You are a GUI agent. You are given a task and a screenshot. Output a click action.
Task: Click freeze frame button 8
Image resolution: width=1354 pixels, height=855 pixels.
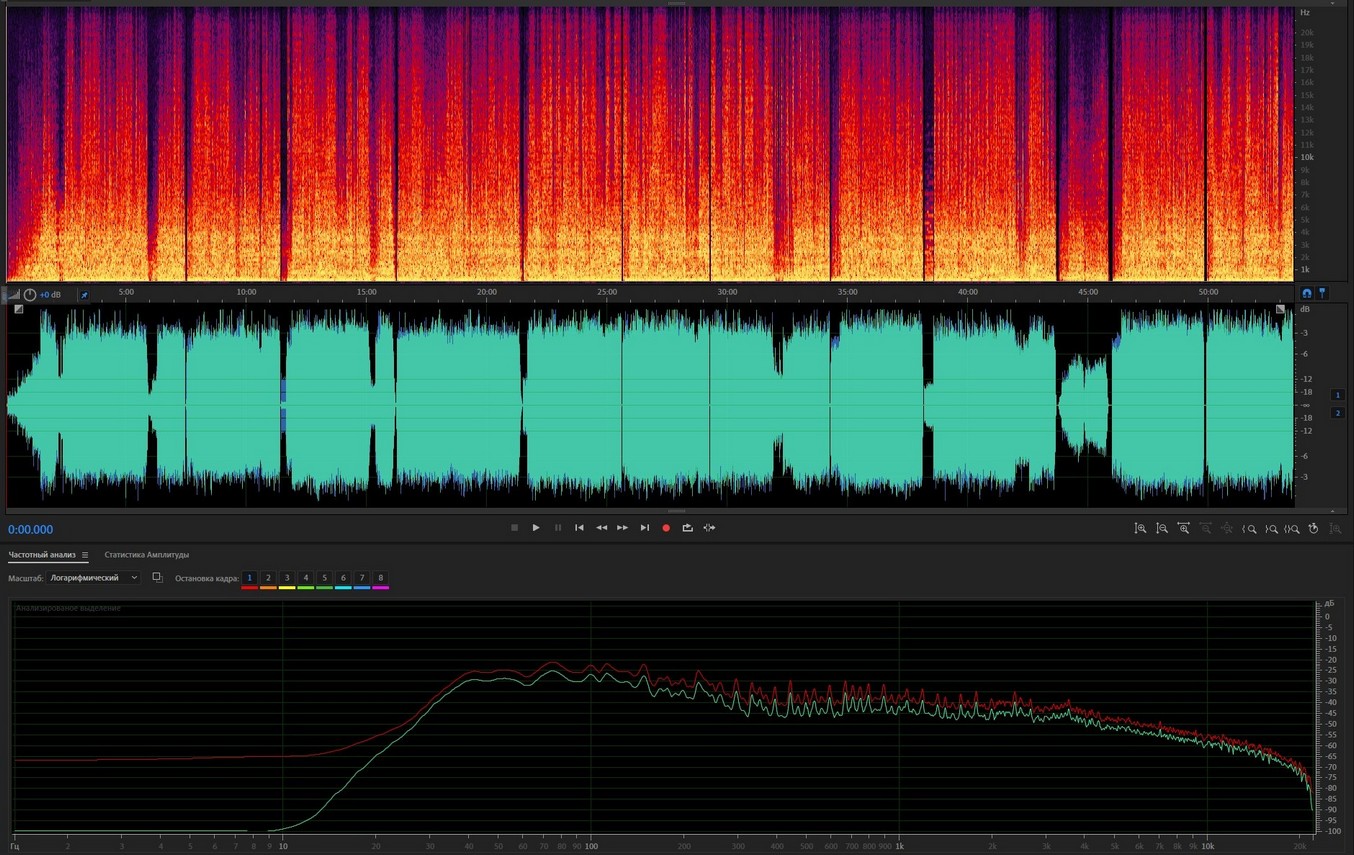coord(380,578)
